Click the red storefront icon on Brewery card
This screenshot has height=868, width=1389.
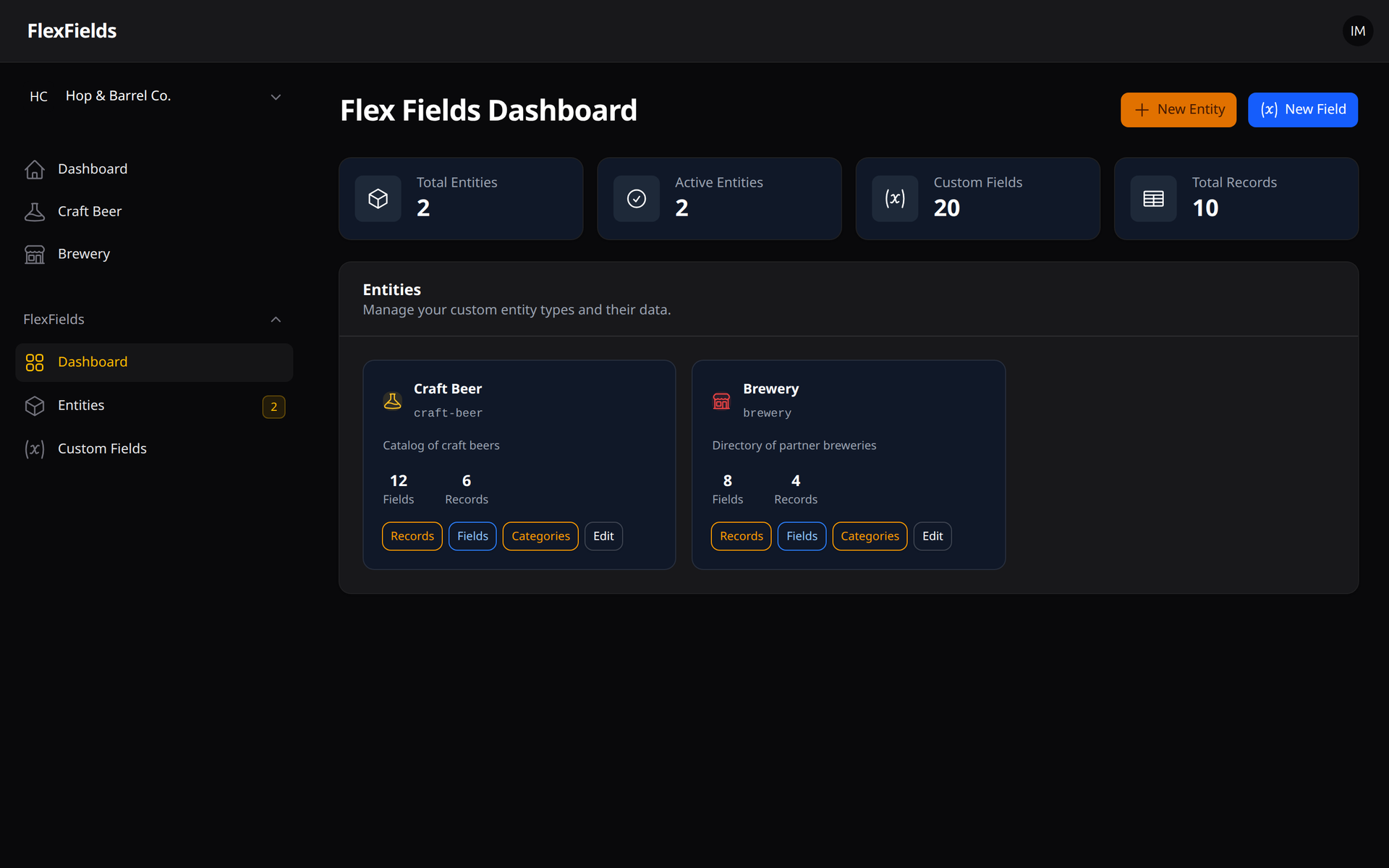[722, 401]
